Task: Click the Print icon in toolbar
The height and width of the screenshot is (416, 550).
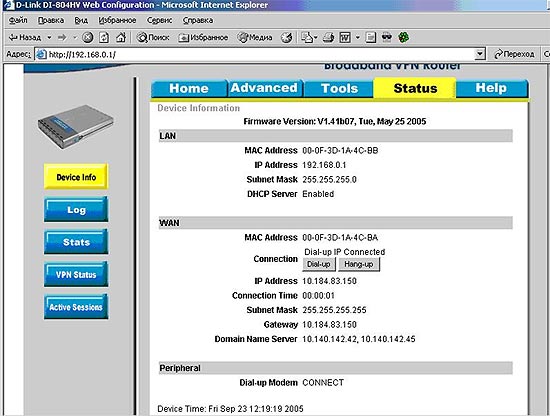Action: click(x=328, y=37)
